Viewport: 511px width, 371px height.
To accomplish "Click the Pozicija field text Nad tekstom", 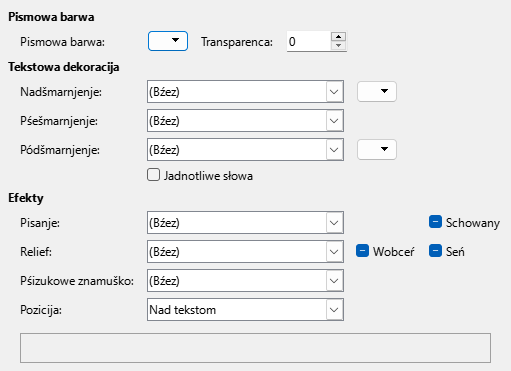I will click(x=183, y=310).
